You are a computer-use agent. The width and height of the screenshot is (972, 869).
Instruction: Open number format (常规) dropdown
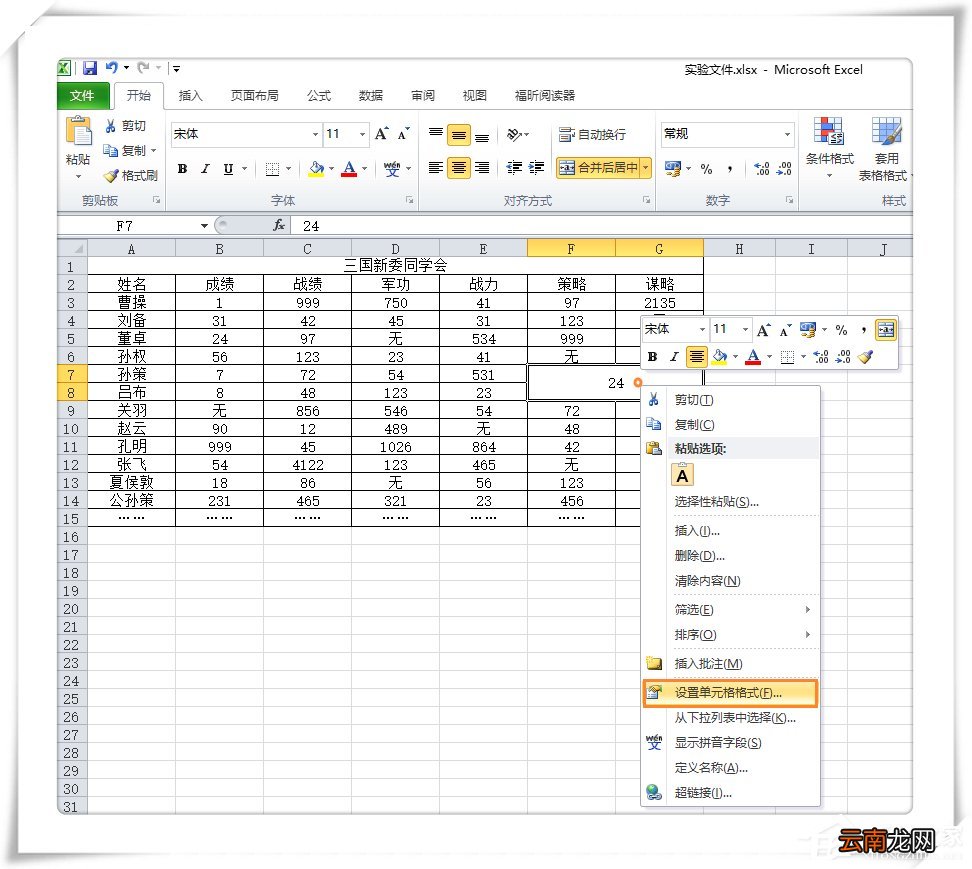(787, 134)
